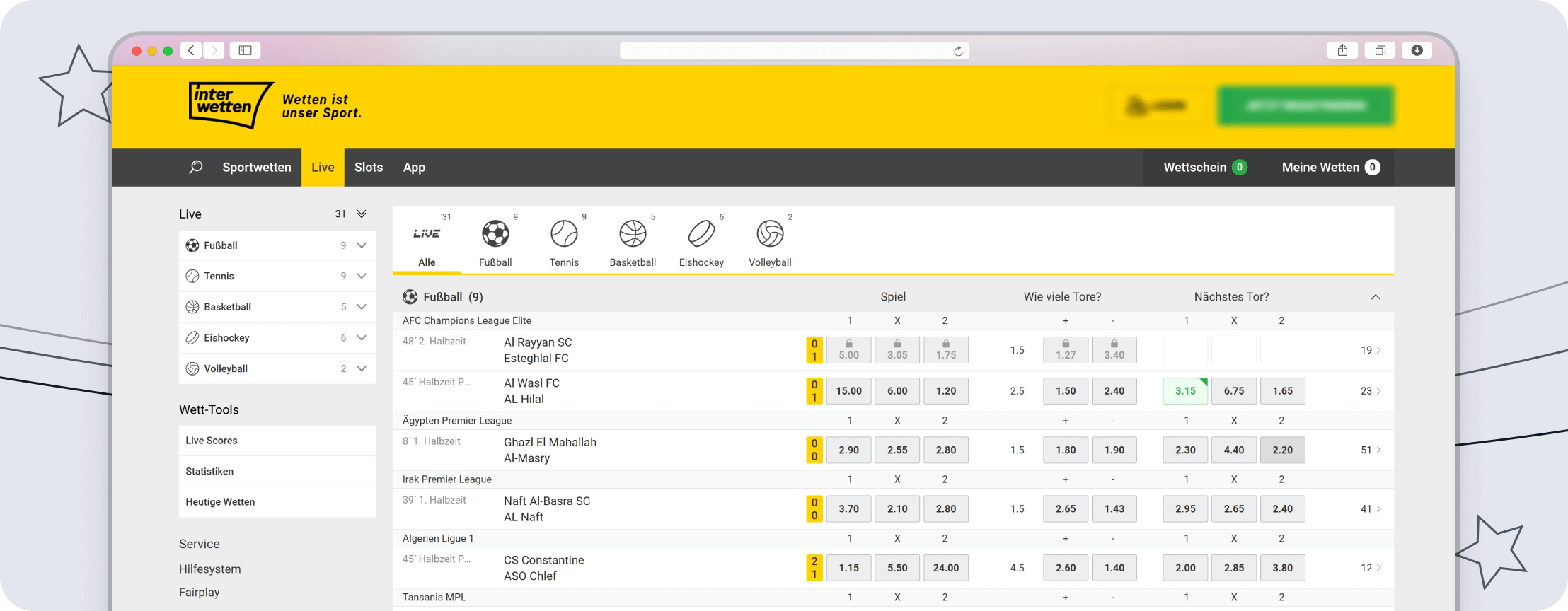
Task: Open the Hilfesystem link
Action: [210, 569]
